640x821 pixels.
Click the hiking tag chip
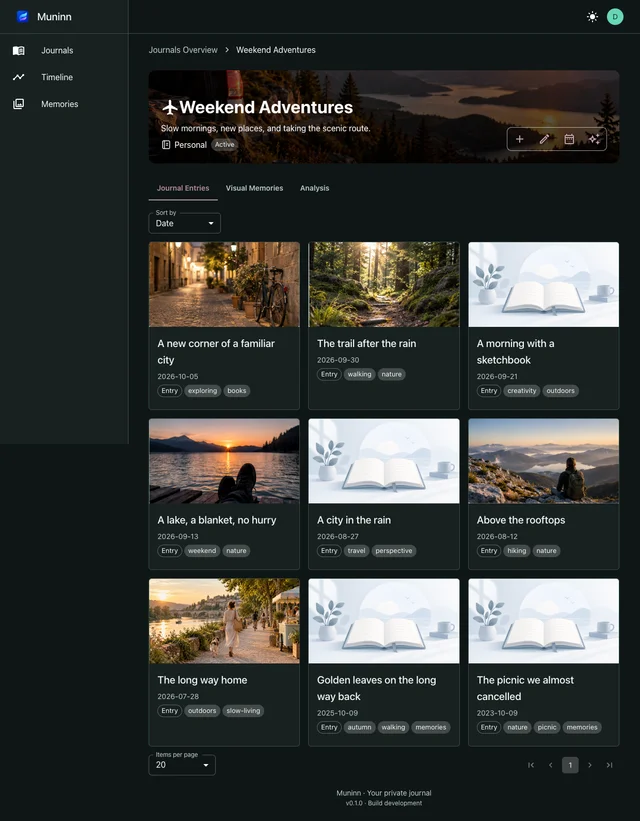click(516, 551)
